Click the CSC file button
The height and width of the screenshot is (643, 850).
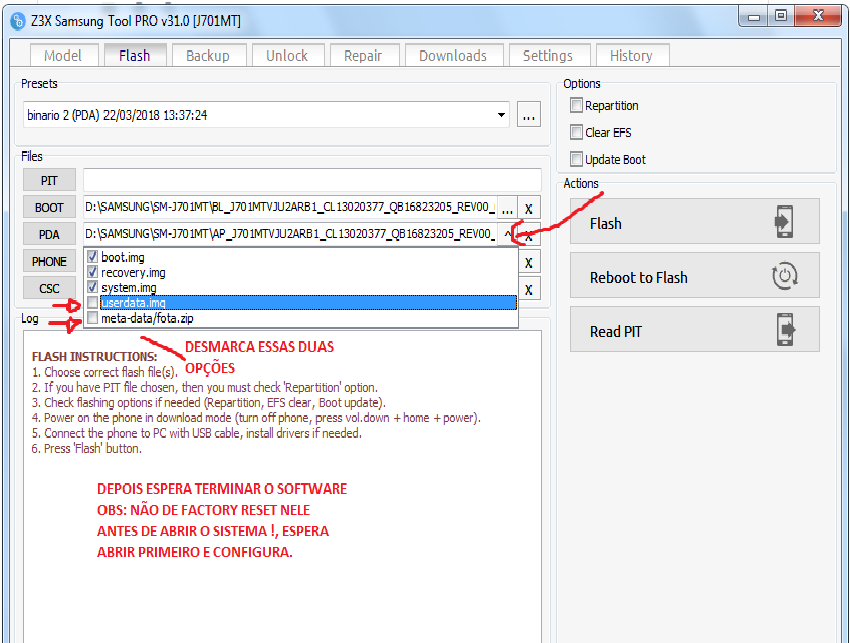tap(49, 288)
